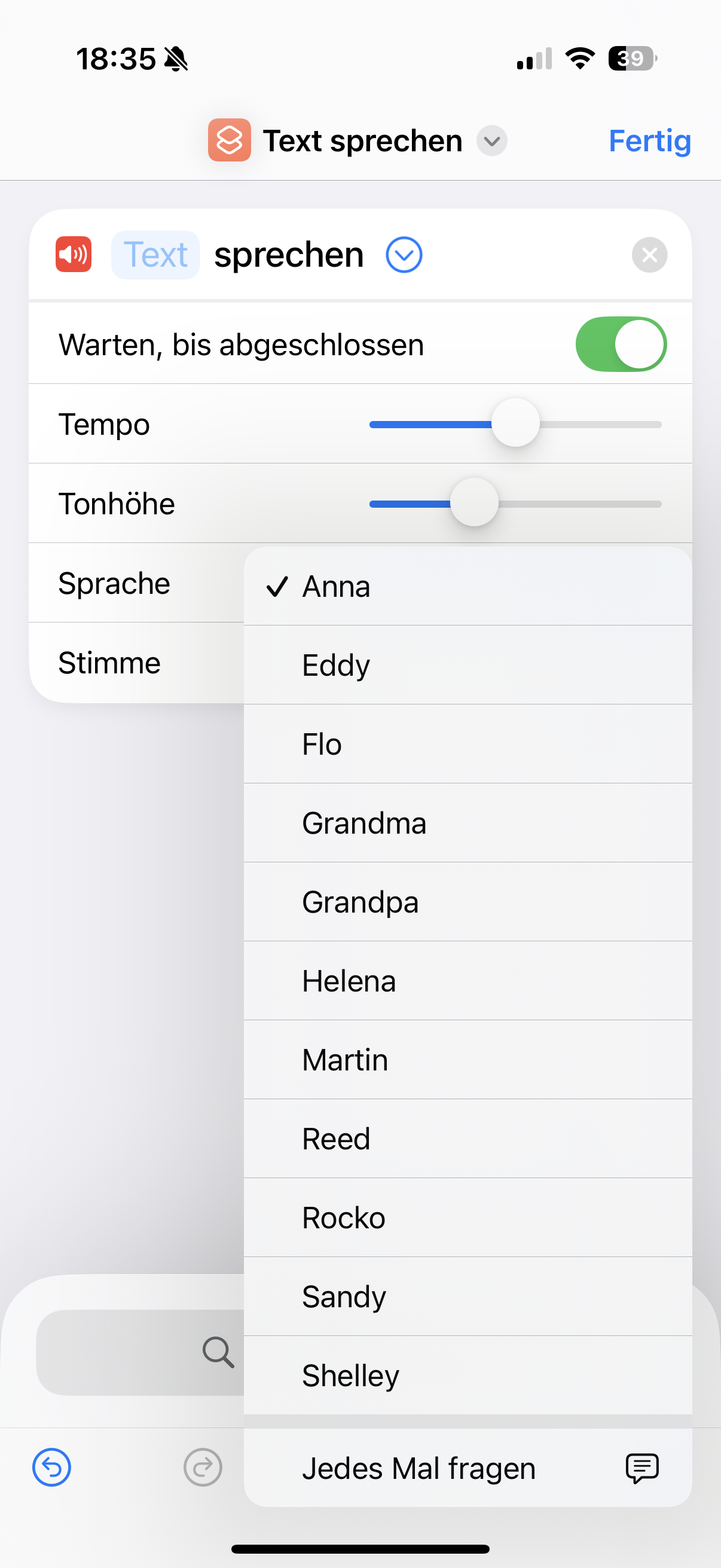Pick Grandma from the voice menu
The width and height of the screenshot is (721, 1568).
click(x=364, y=823)
